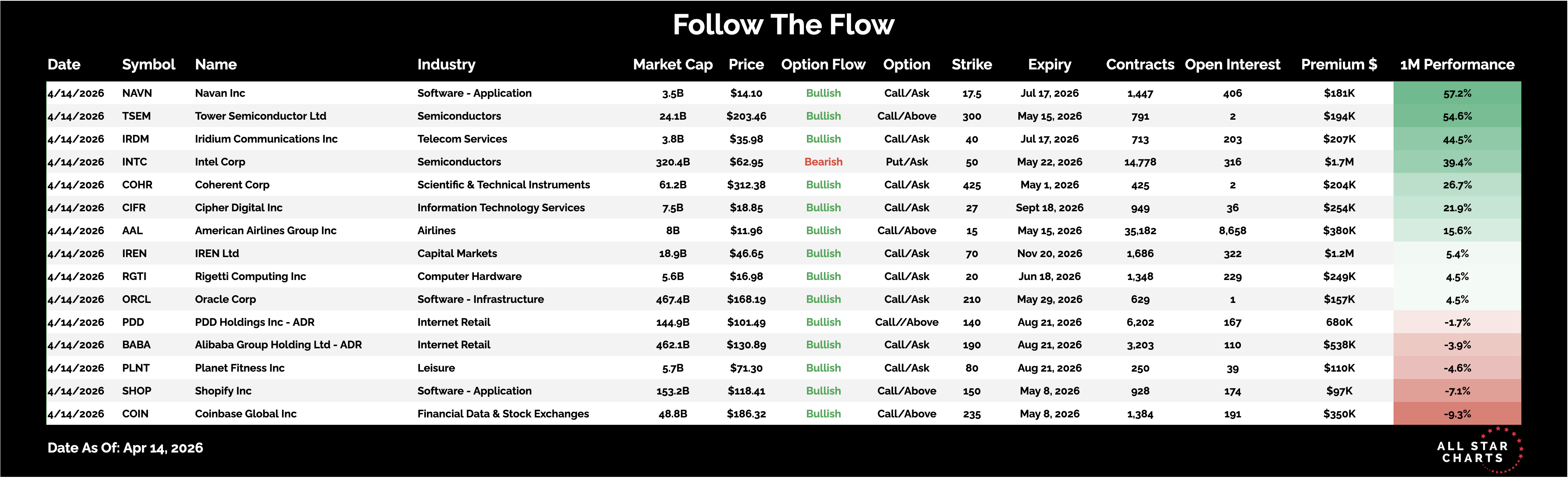Click the ORCL ticker symbol
1568x478 pixels.
[136, 299]
